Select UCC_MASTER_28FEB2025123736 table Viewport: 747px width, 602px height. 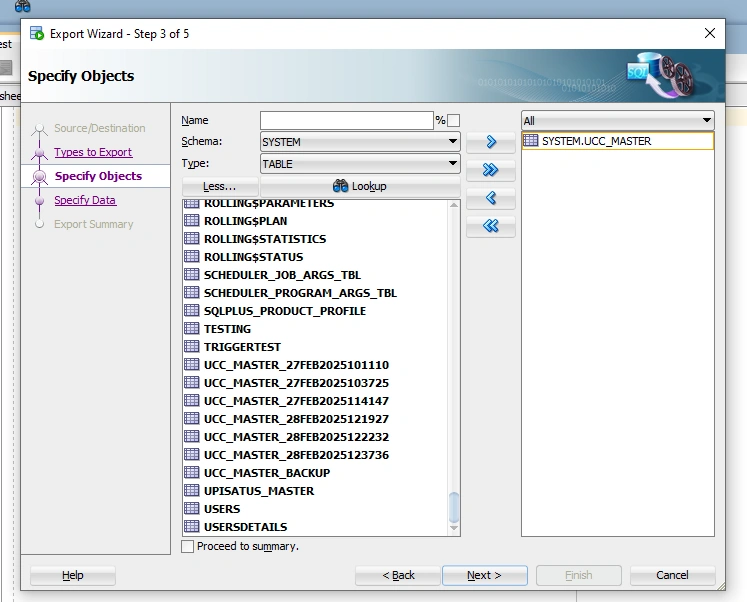296,455
